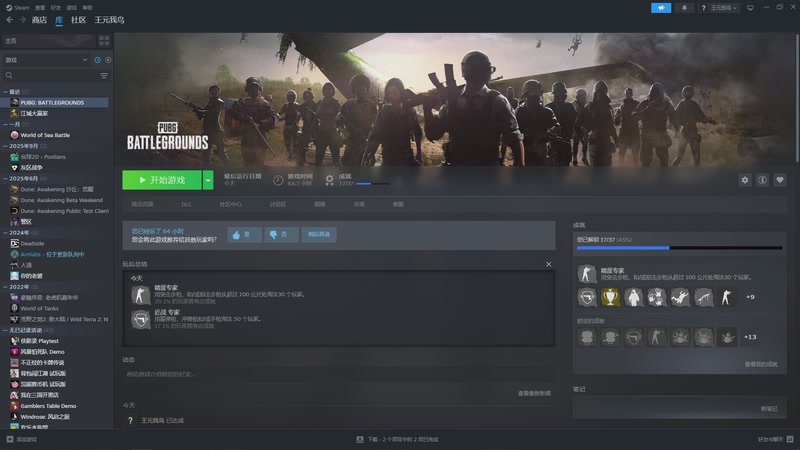This screenshot has width=800, height=450.
Task: Click the thumbs-up recommend button
Action: point(244,235)
